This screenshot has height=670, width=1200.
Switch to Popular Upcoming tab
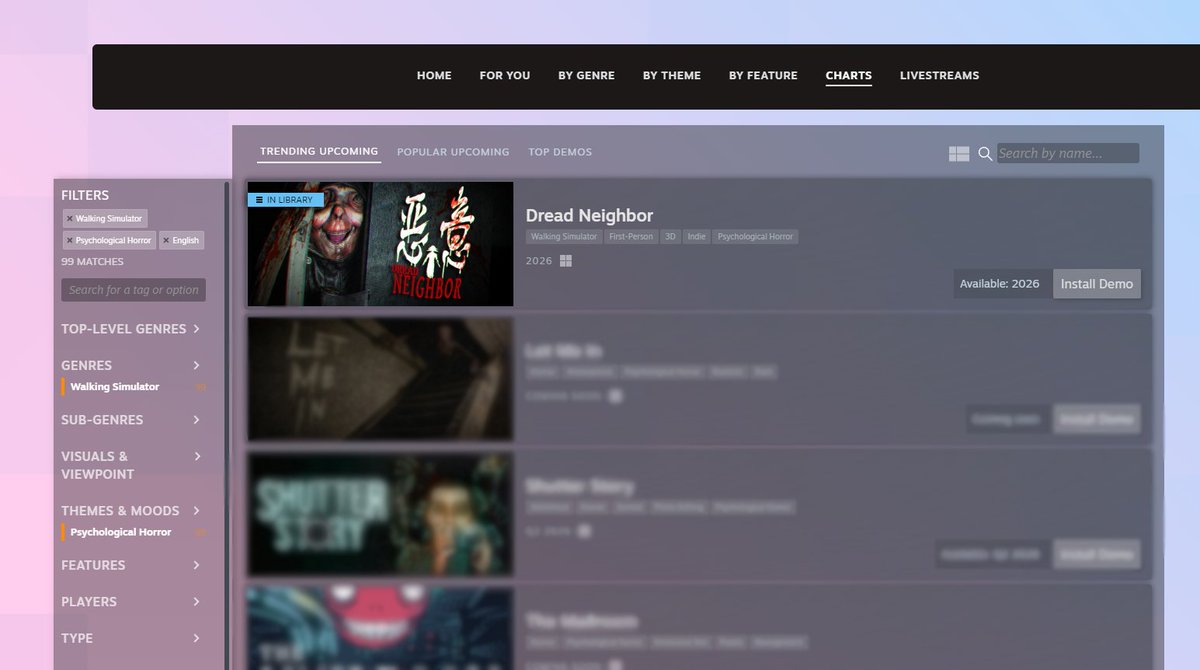tap(453, 152)
